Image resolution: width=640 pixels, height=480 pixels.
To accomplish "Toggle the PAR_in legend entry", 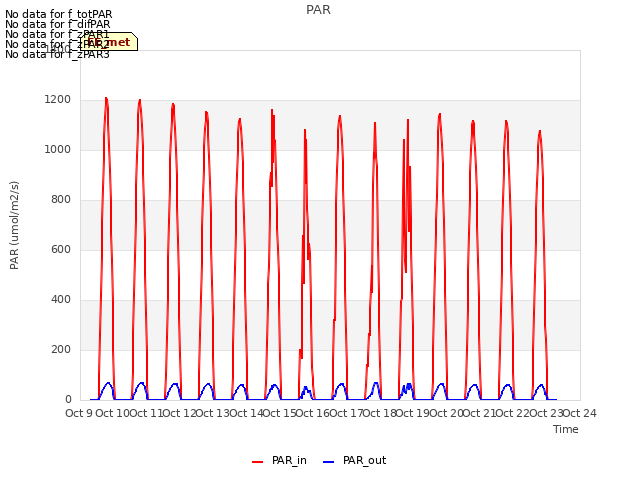I will pyautogui.click(x=280, y=460).
